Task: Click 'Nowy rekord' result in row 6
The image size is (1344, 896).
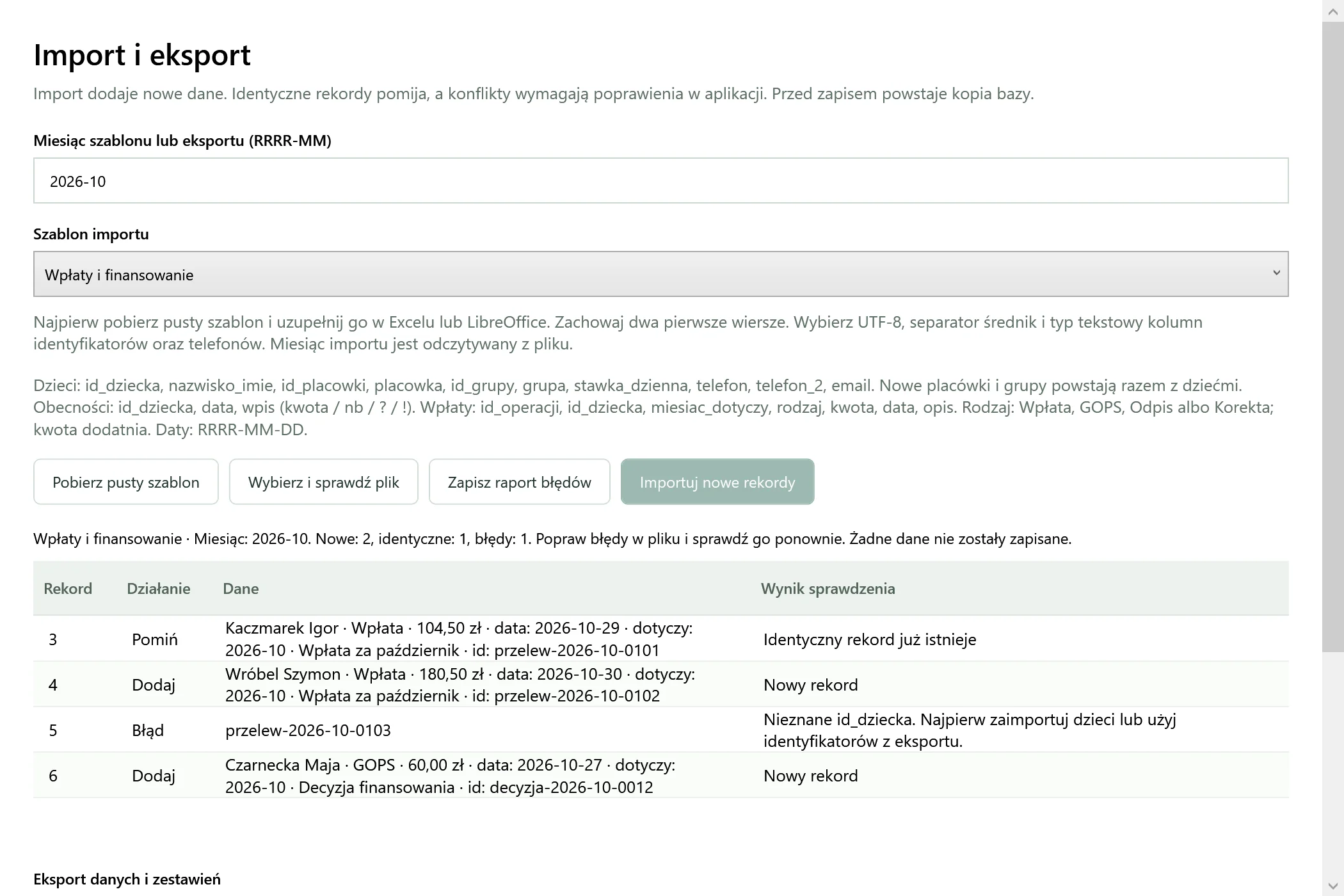Action: tap(810, 776)
